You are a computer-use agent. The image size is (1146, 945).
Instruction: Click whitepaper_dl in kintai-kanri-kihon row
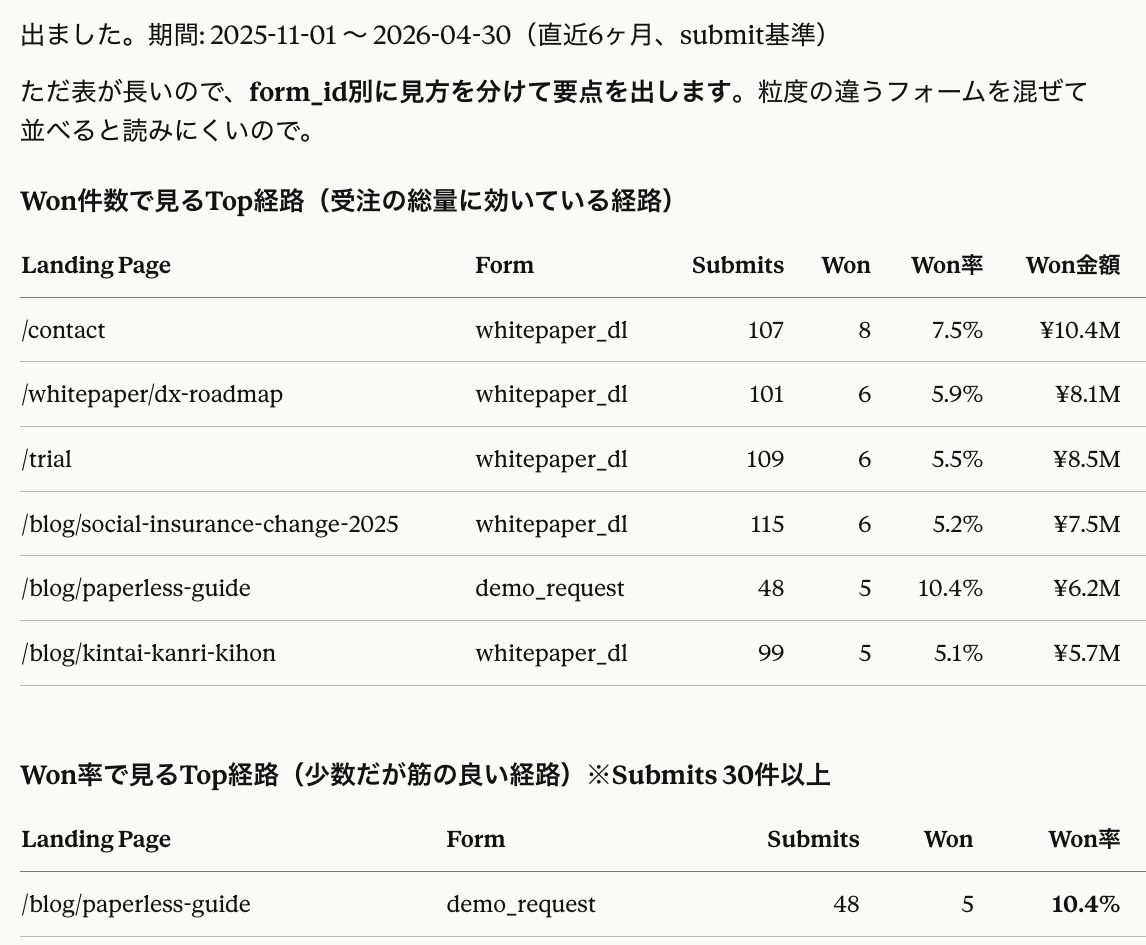click(x=551, y=653)
